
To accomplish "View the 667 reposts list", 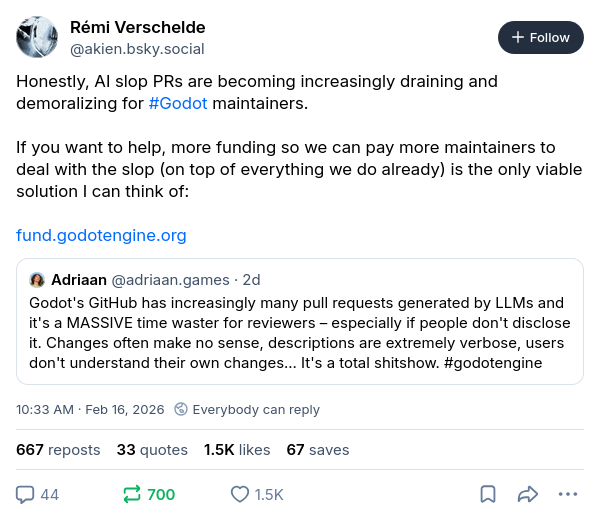I will (x=58, y=450).
